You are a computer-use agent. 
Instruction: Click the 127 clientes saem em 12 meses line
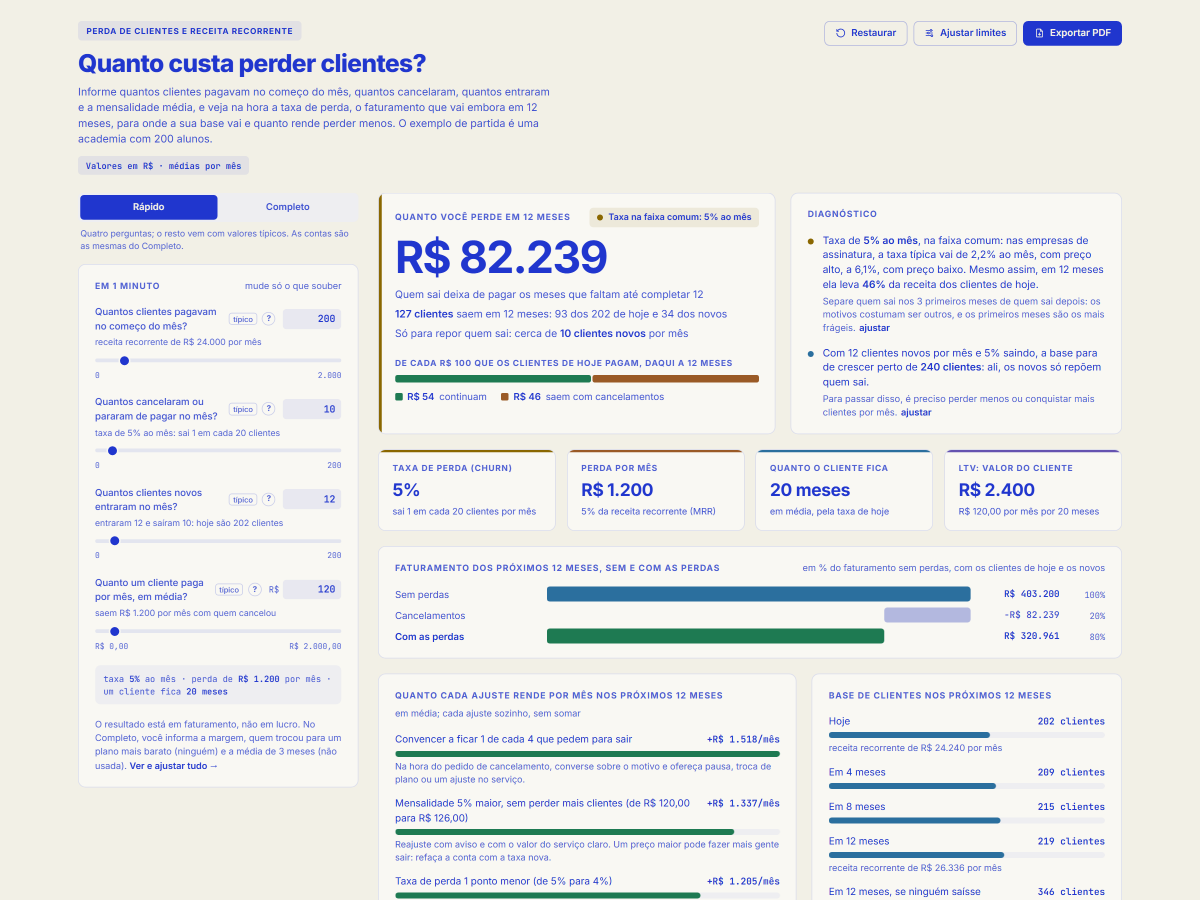[561, 314]
